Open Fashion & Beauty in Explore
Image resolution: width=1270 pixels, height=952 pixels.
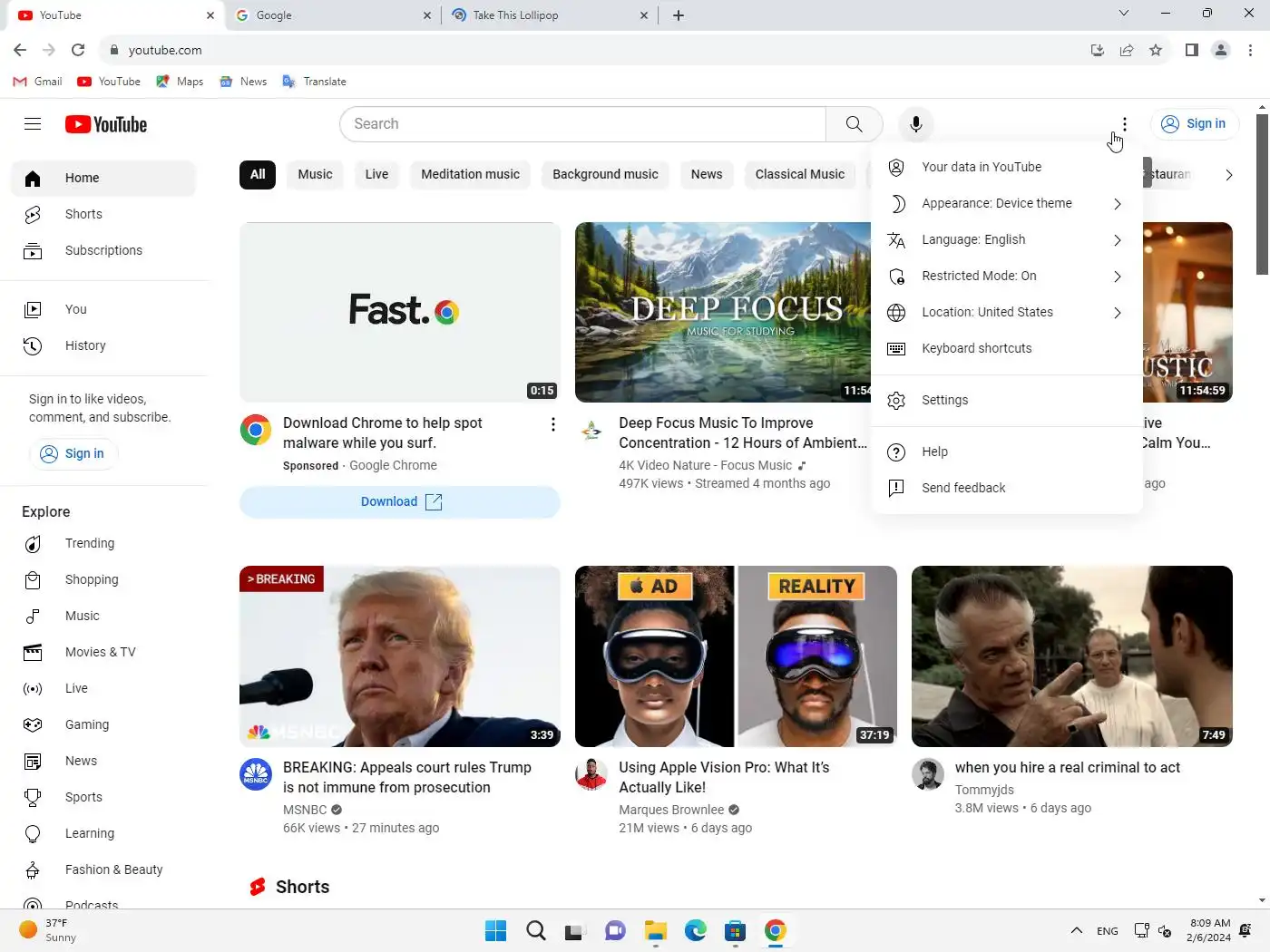click(103, 869)
